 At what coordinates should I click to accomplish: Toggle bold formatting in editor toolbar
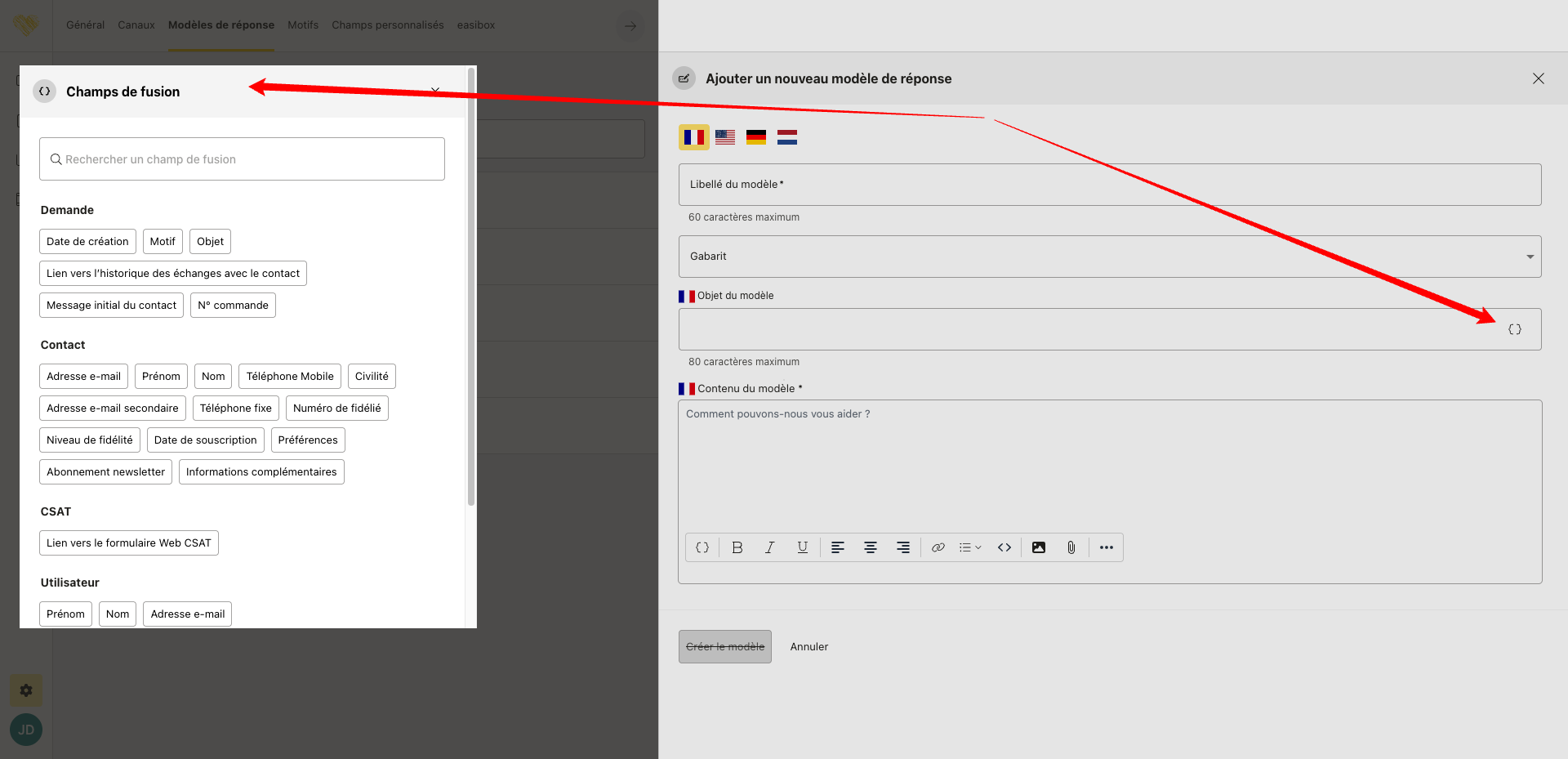737,547
